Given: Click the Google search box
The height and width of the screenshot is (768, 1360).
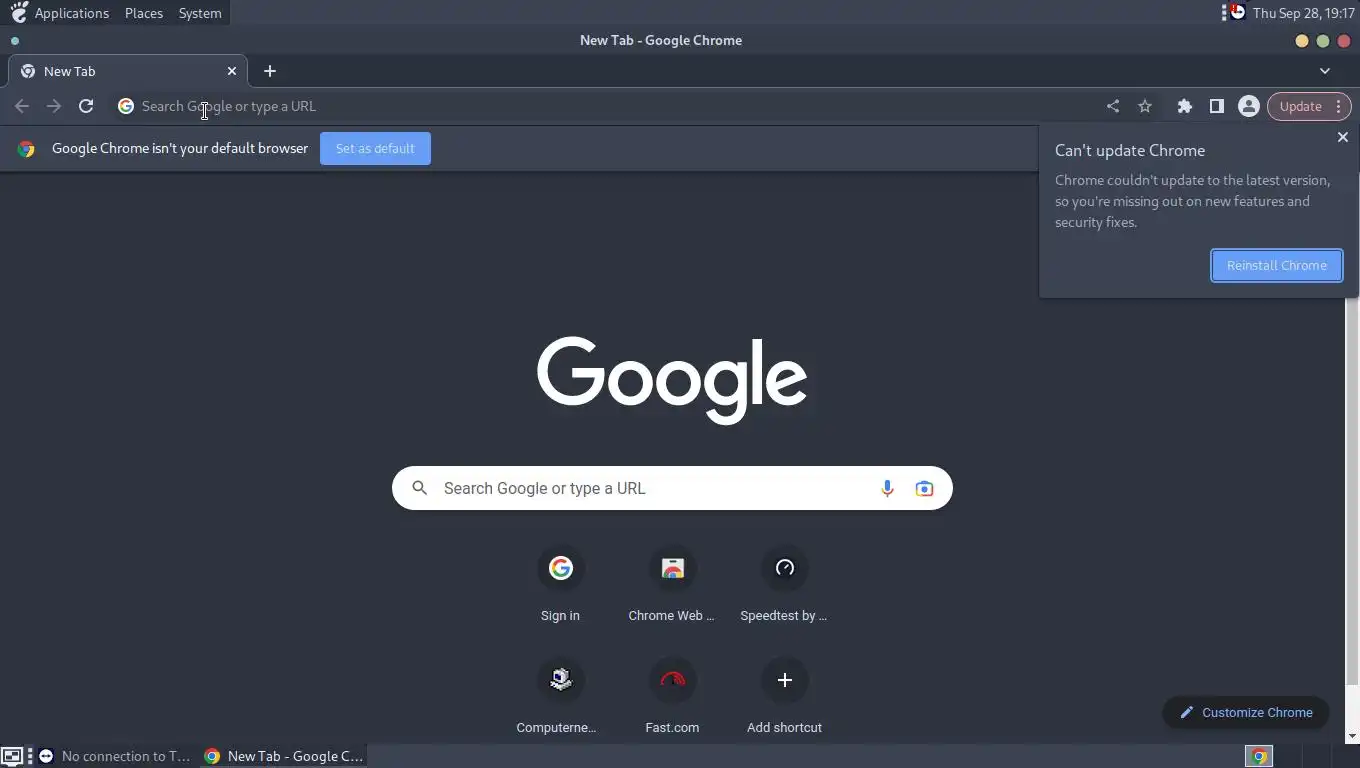Looking at the screenshot, I should (x=672, y=488).
